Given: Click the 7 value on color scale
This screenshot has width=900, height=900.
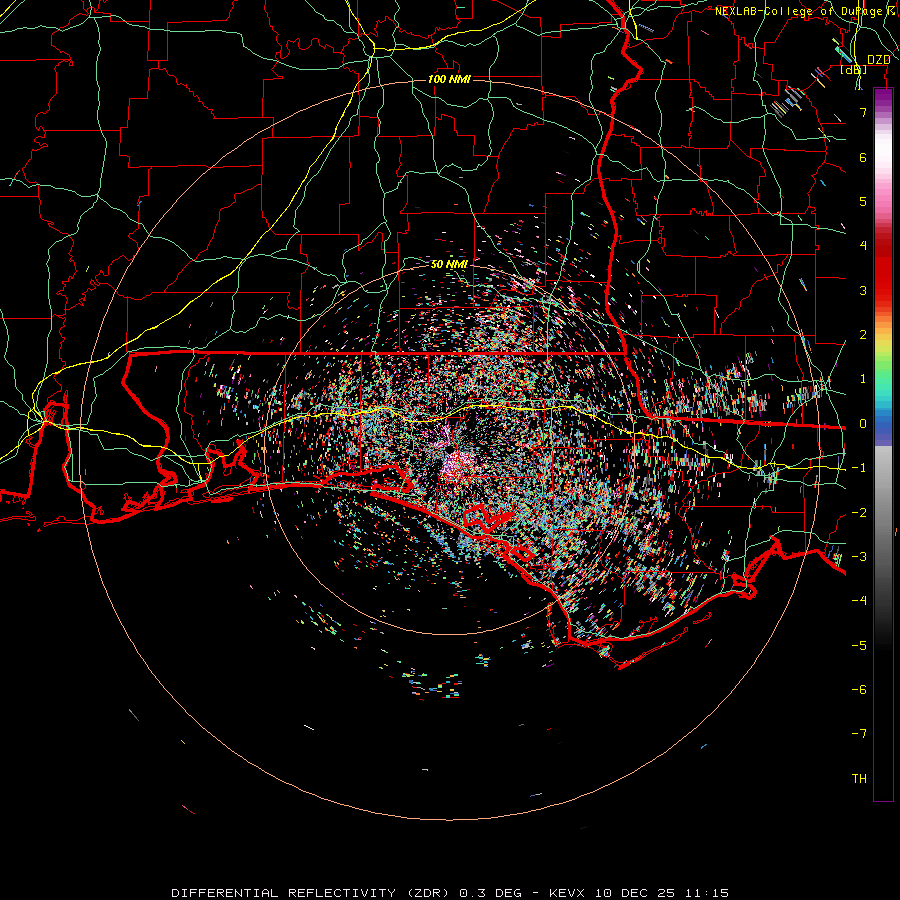Looking at the screenshot, I should coord(863,112).
